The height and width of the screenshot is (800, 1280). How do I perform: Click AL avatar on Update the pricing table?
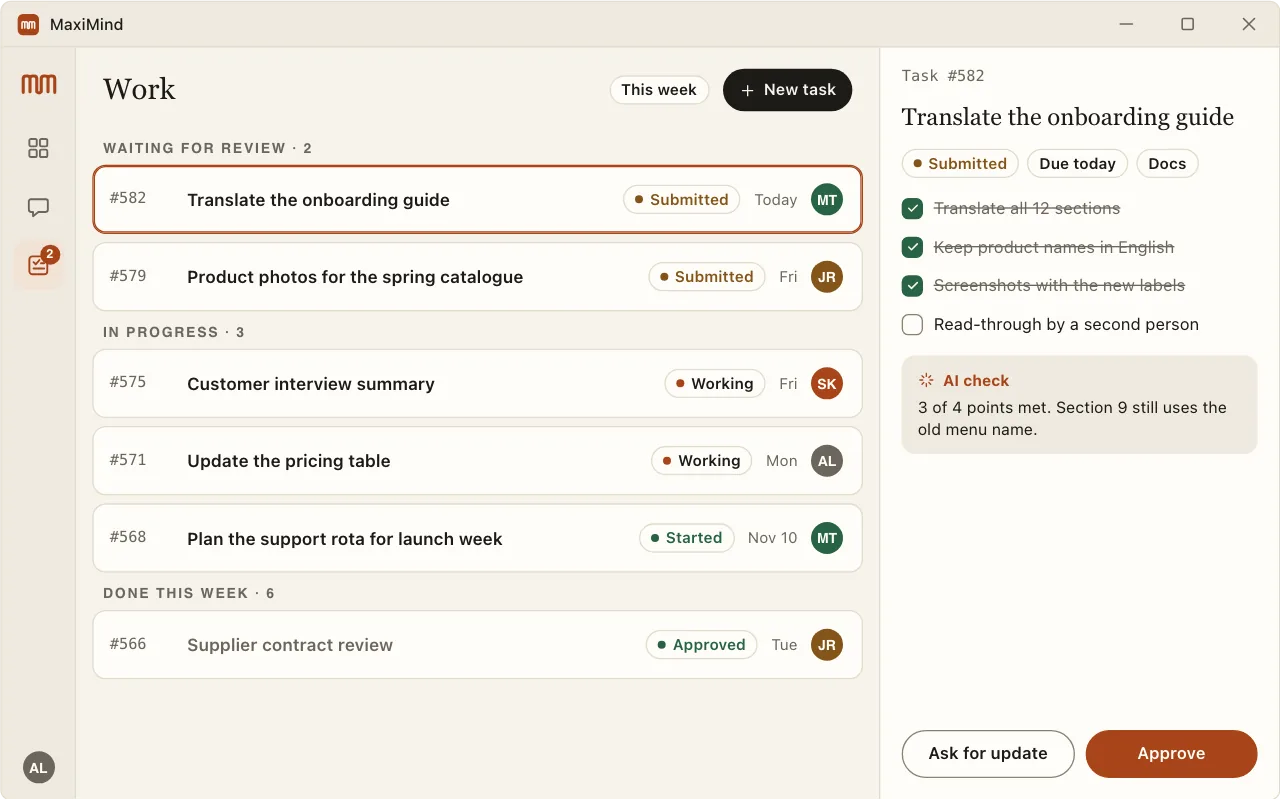pos(827,461)
